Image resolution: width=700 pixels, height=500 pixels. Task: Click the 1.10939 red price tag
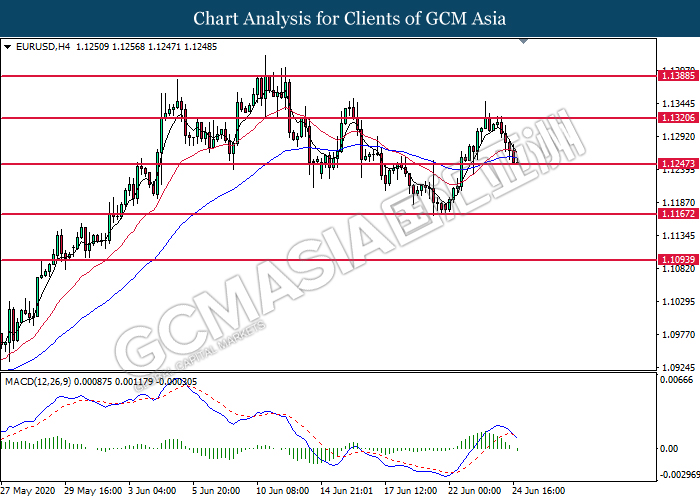tap(677, 259)
